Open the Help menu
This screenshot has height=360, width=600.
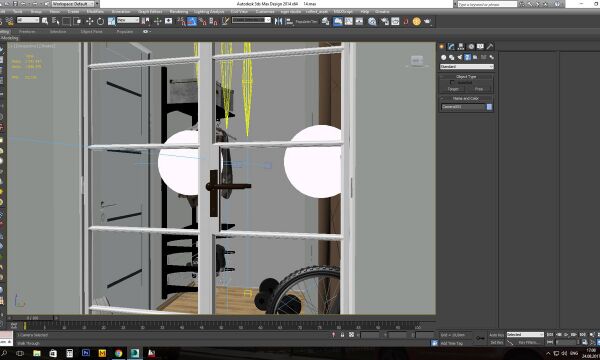364,12
